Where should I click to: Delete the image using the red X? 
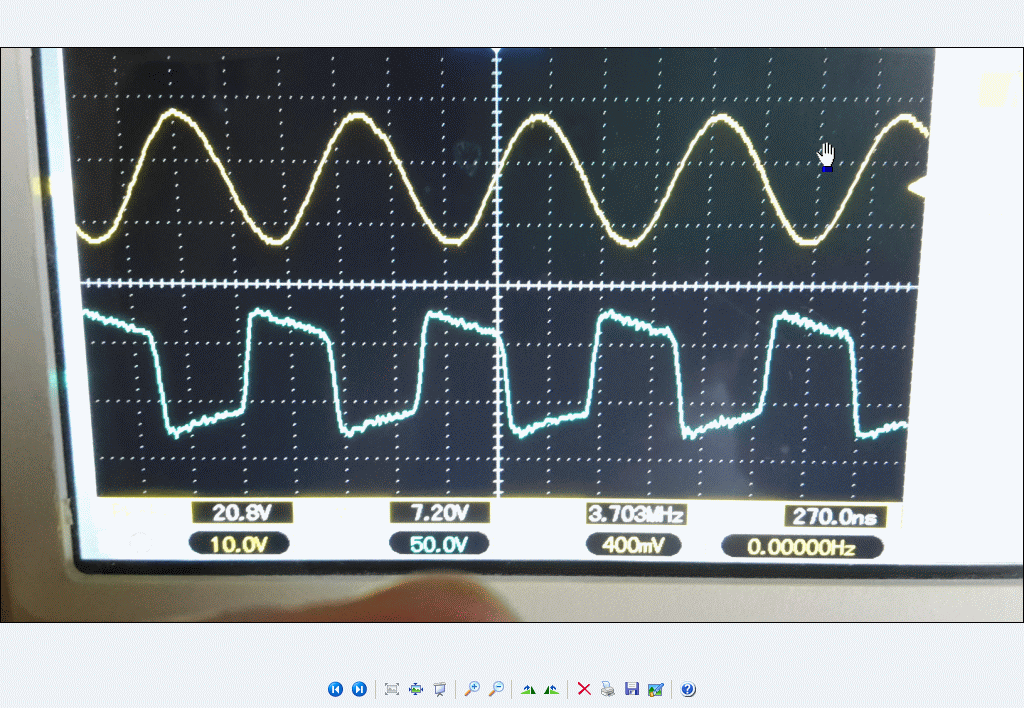pos(584,689)
